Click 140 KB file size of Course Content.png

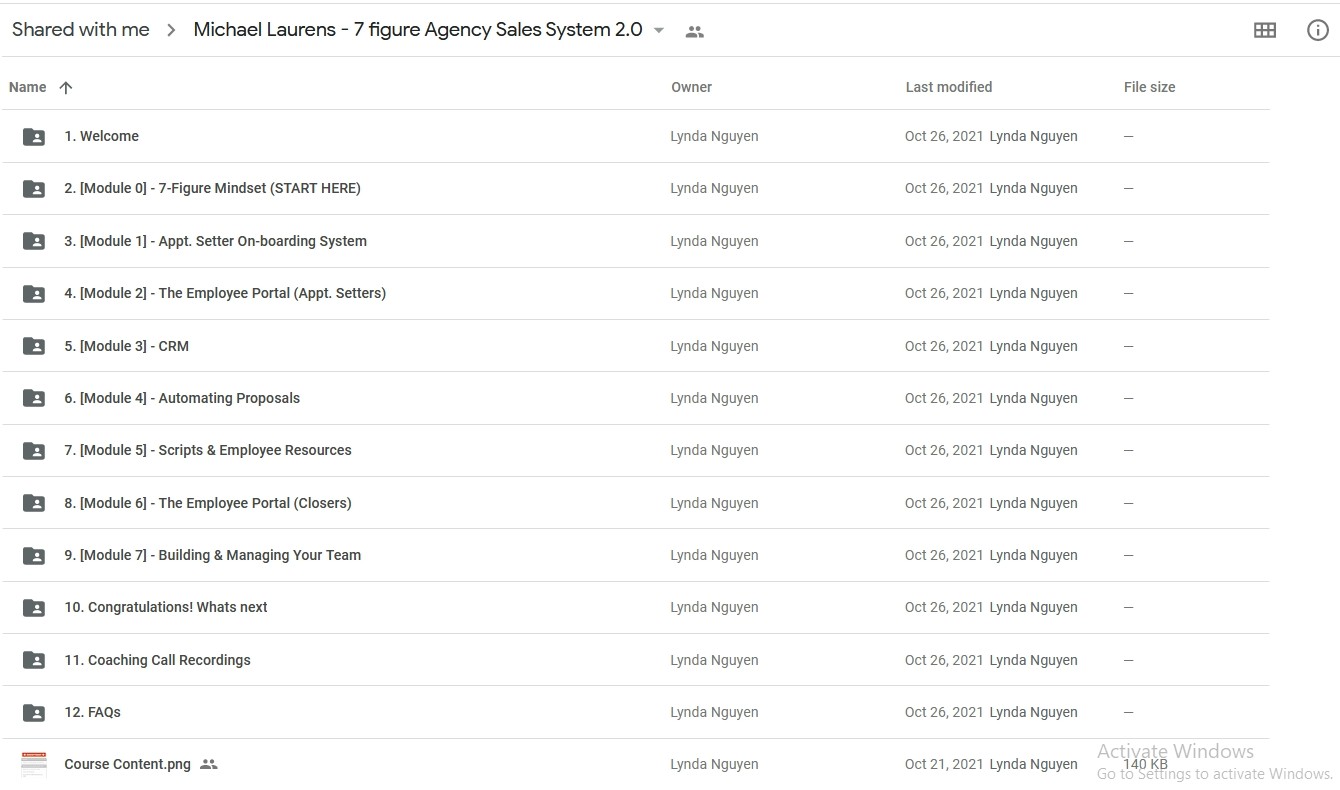click(x=1145, y=764)
